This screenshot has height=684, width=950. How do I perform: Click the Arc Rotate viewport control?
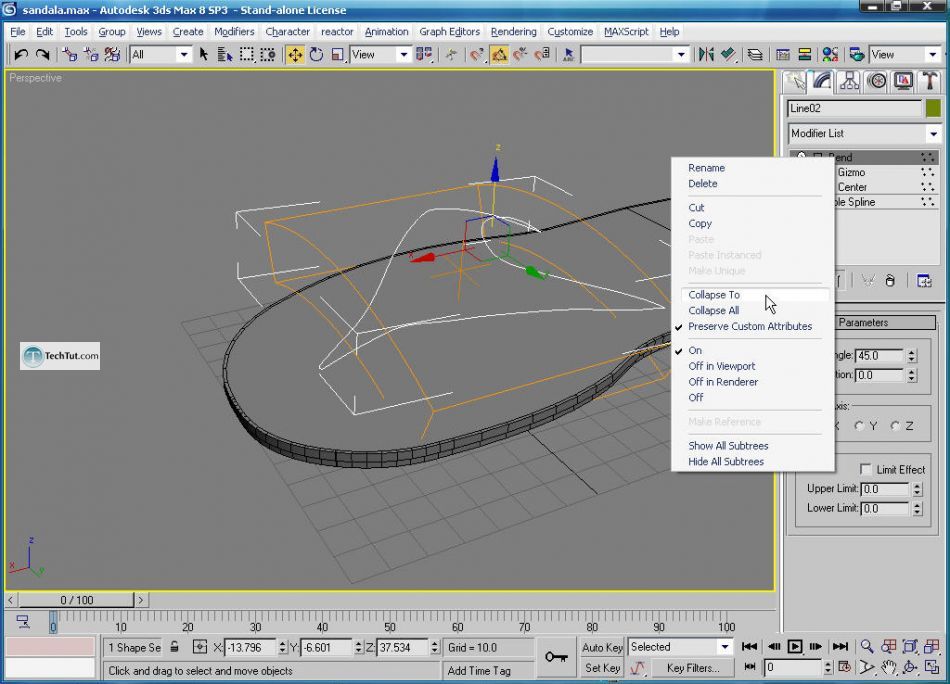click(x=909, y=668)
